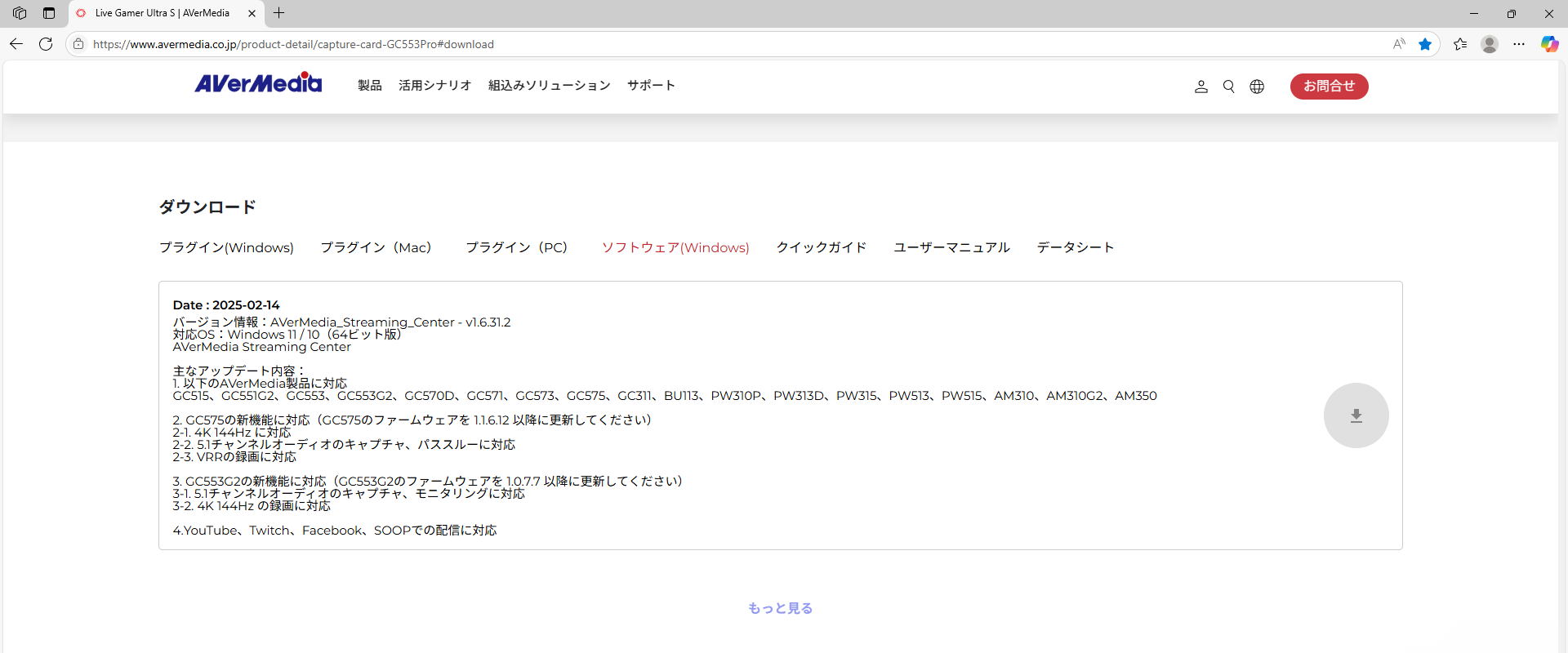
Task: Open the workspaces icon in title bar
Action: click(20, 13)
